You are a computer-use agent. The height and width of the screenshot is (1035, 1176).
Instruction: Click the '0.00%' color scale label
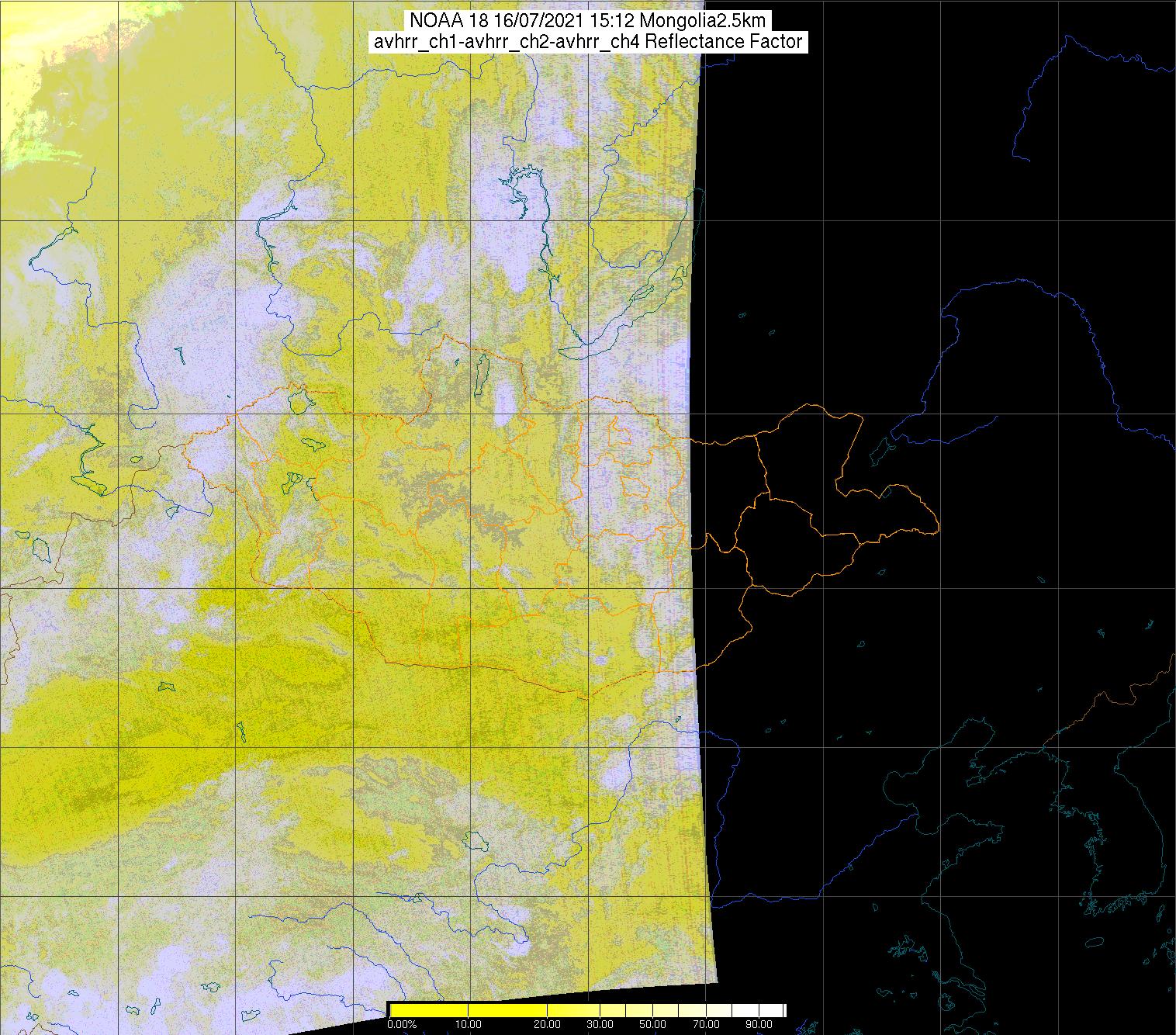[400, 1025]
